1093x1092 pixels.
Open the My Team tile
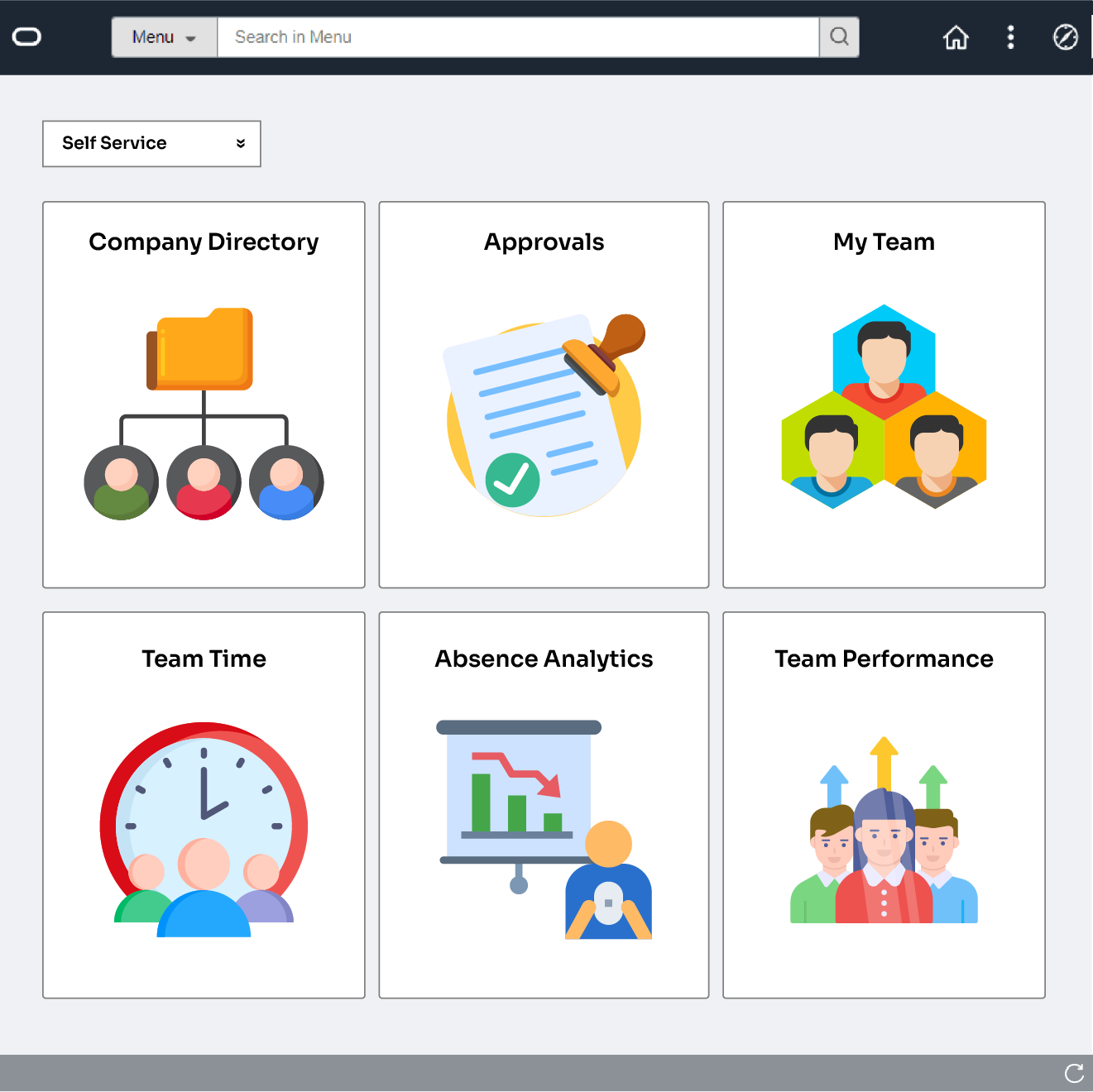pos(883,394)
